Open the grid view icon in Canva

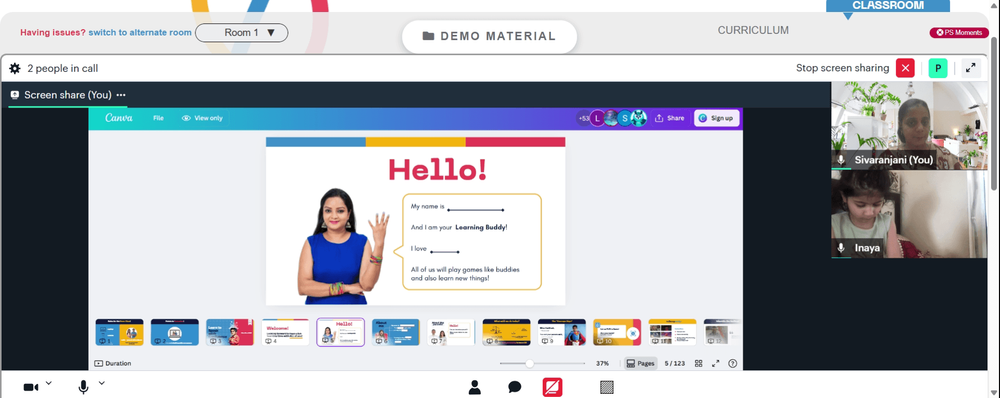click(698, 364)
